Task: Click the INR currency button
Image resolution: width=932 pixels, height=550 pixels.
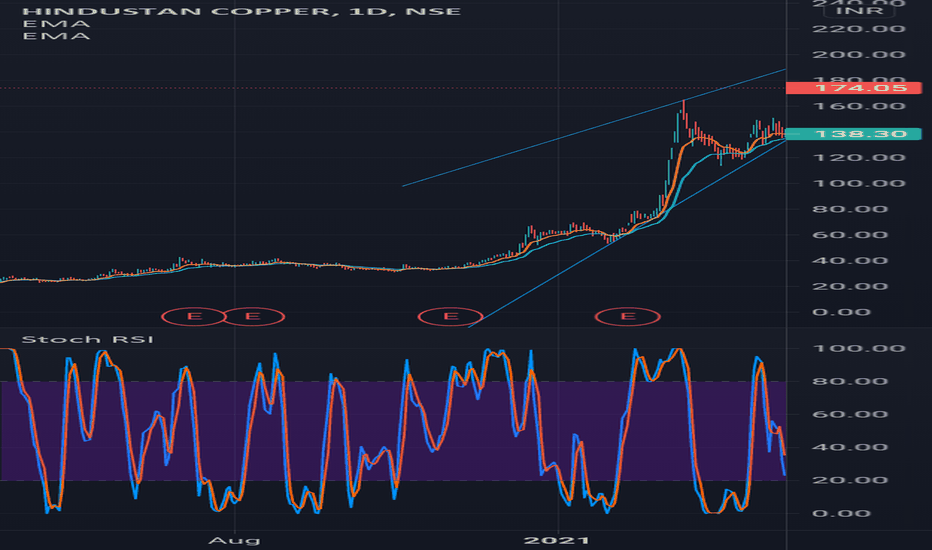Action: (859, 11)
